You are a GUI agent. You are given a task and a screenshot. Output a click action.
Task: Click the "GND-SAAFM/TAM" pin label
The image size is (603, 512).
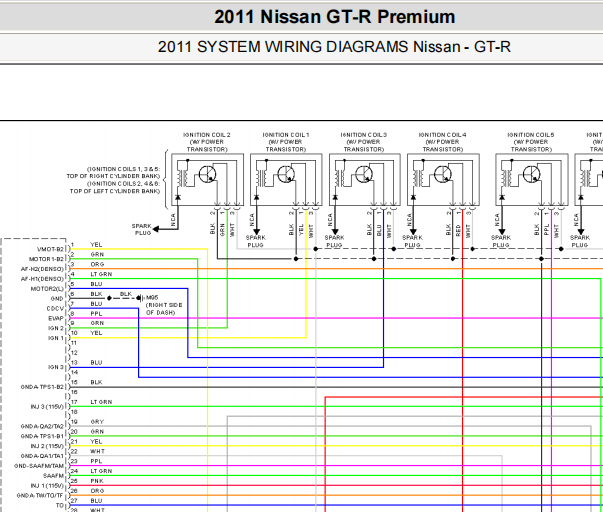point(39,466)
